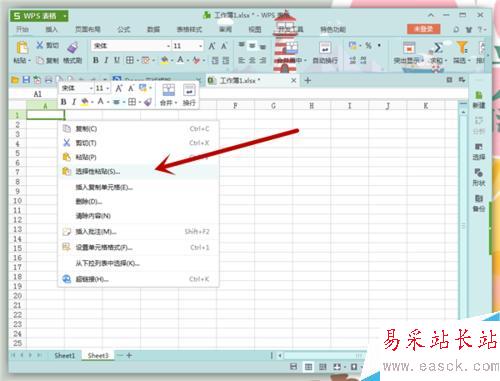
Task: Click the borders icon in the mini toolbar
Action: (x=132, y=102)
